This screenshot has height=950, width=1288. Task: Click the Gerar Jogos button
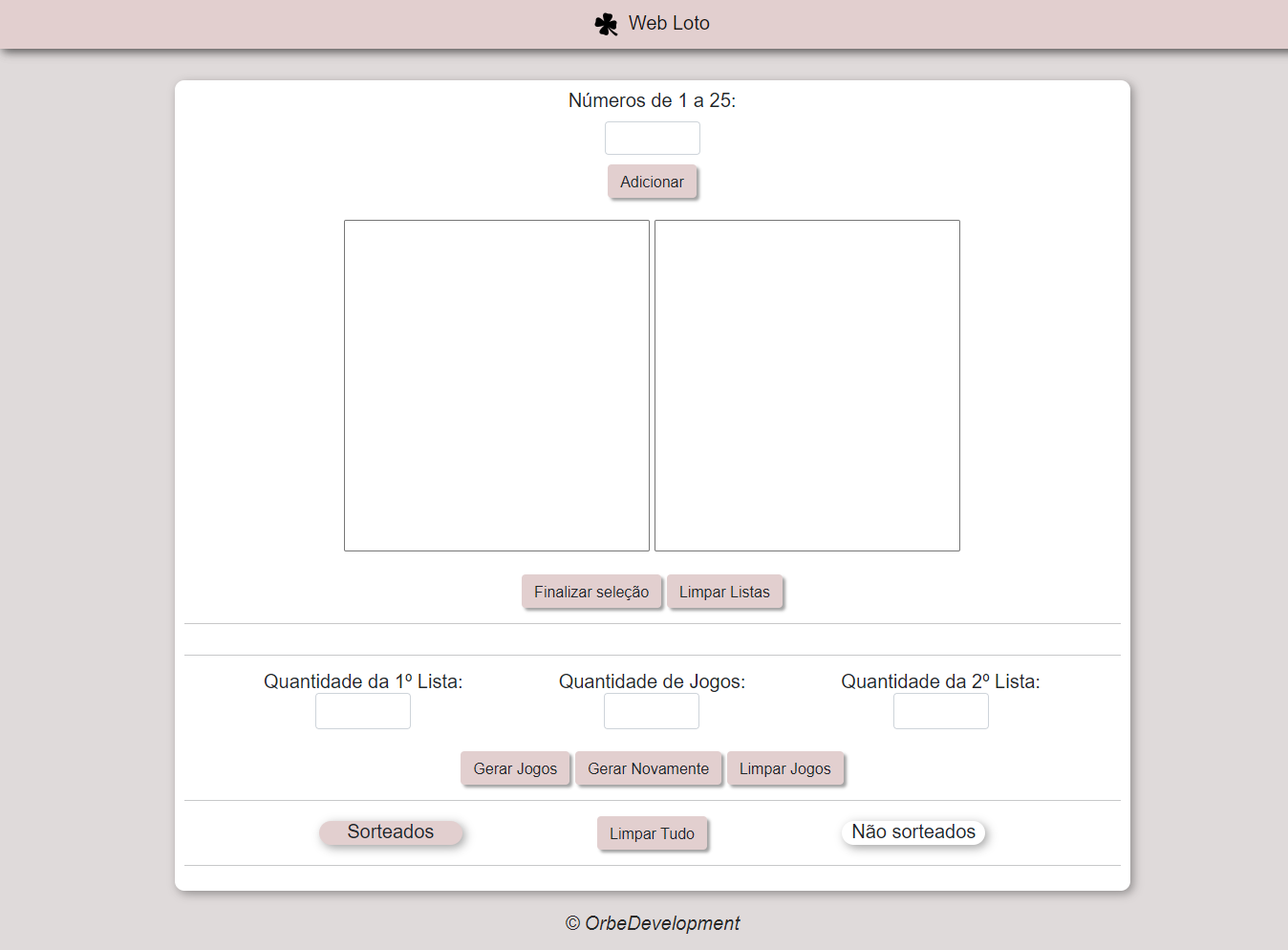click(x=515, y=768)
